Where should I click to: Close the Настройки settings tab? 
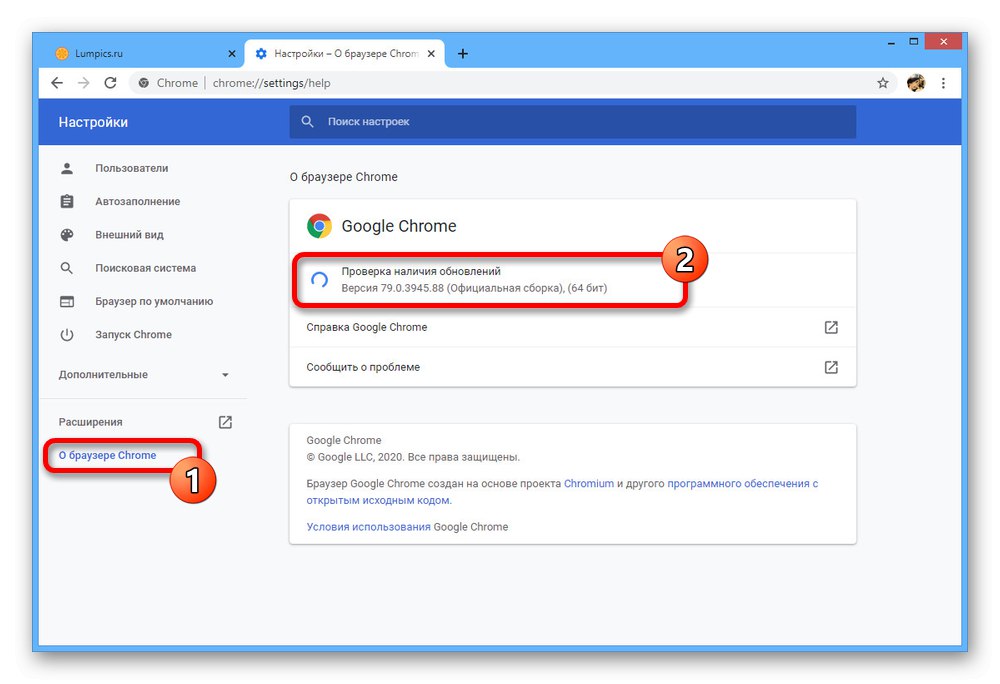pos(433,54)
